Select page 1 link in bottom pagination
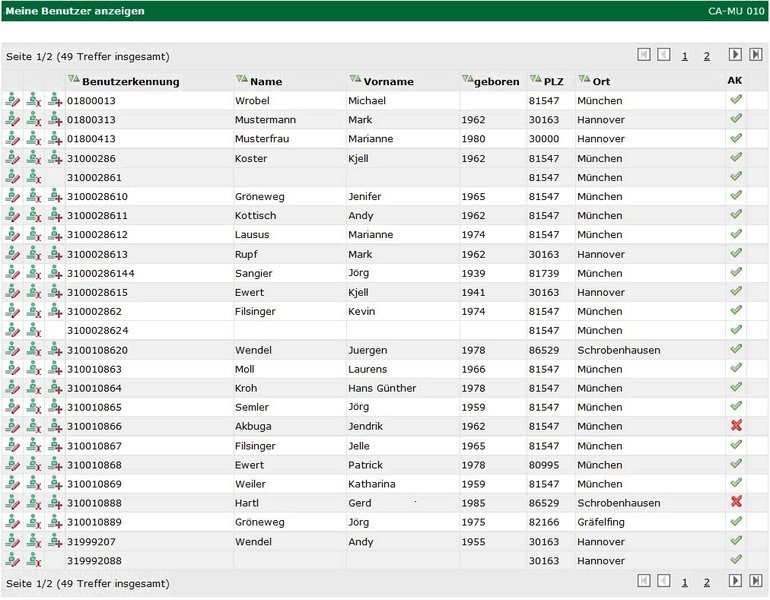This screenshot has height=600, width=770. pyautogui.click(x=684, y=582)
